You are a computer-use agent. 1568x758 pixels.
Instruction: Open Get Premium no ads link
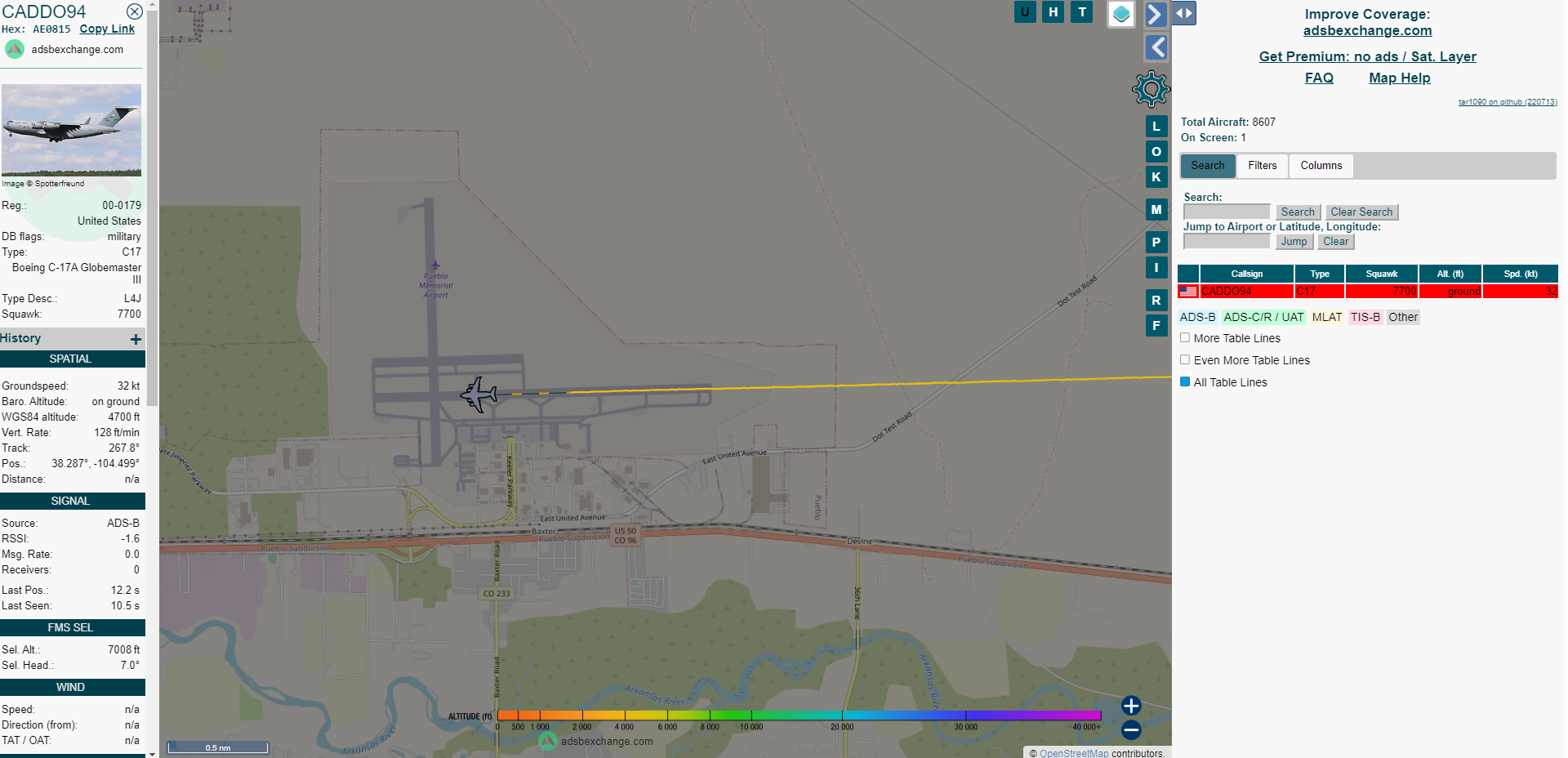click(x=1367, y=56)
